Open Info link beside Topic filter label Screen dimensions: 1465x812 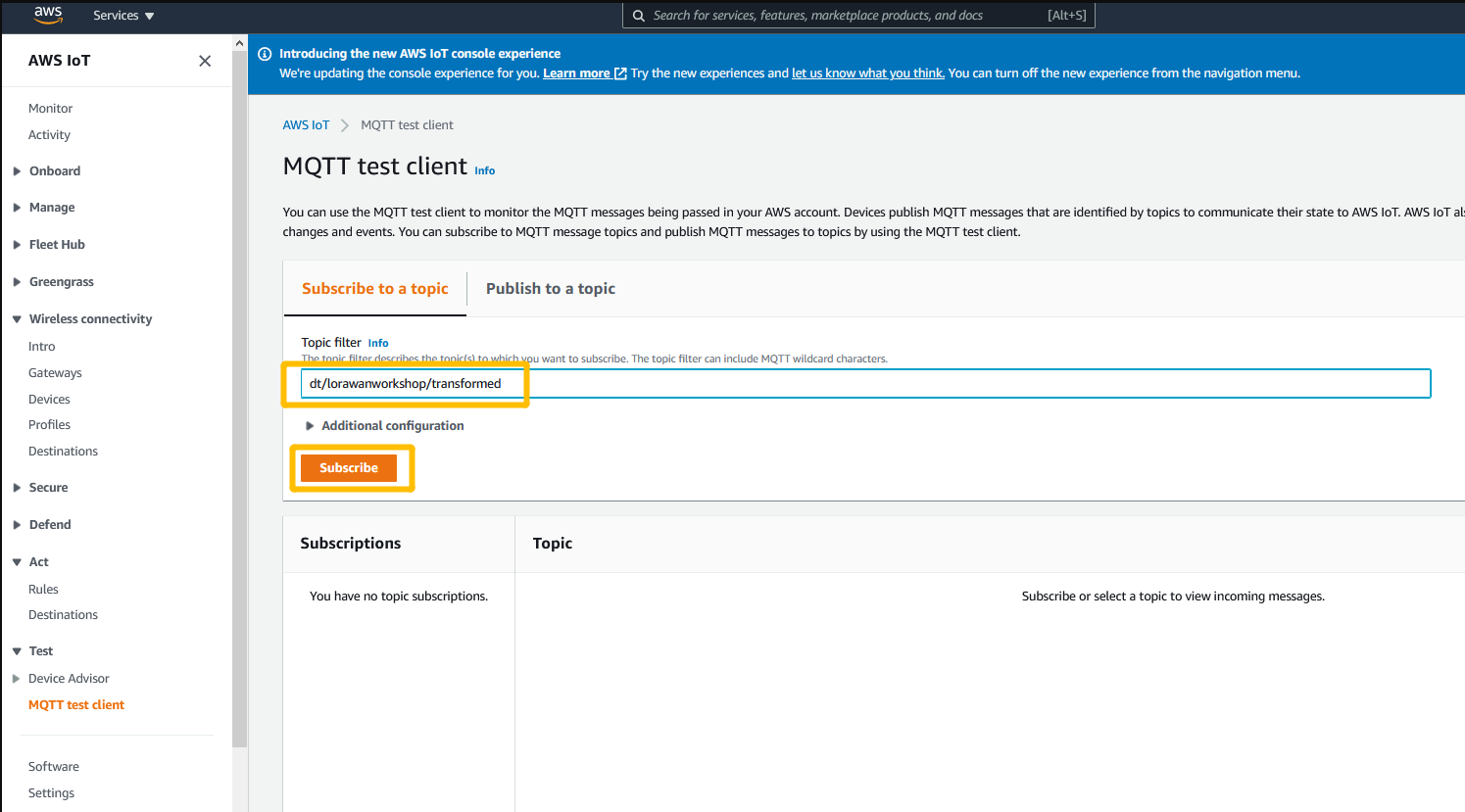[x=378, y=343]
